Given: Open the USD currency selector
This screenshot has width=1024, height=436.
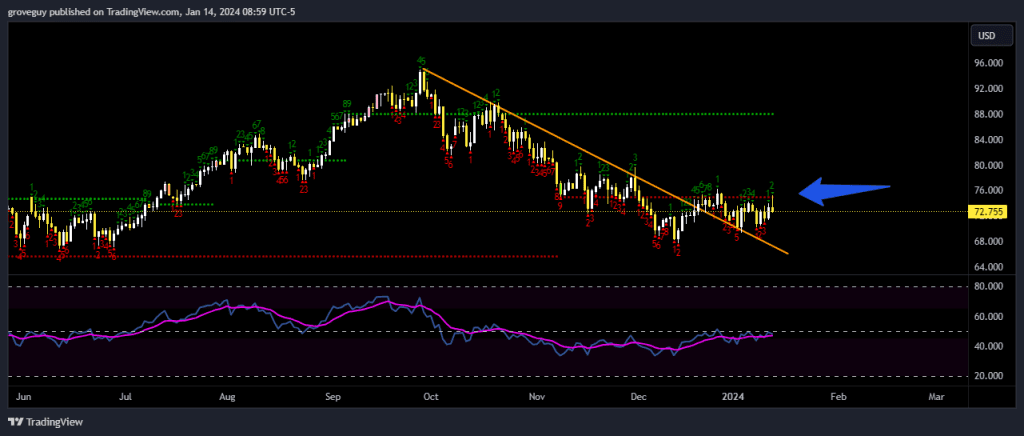Looking at the screenshot, I should 985,36.
